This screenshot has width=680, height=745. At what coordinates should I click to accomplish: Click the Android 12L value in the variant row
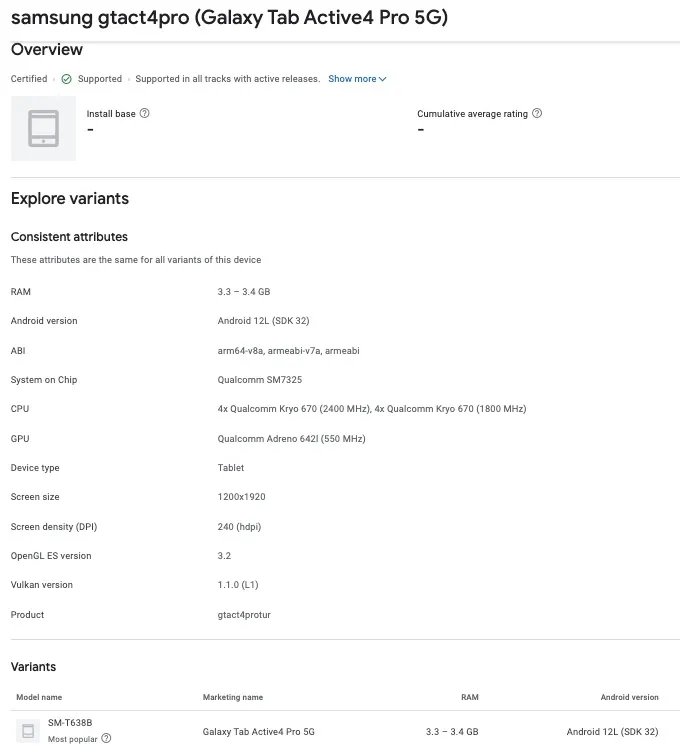click(614, 732)
